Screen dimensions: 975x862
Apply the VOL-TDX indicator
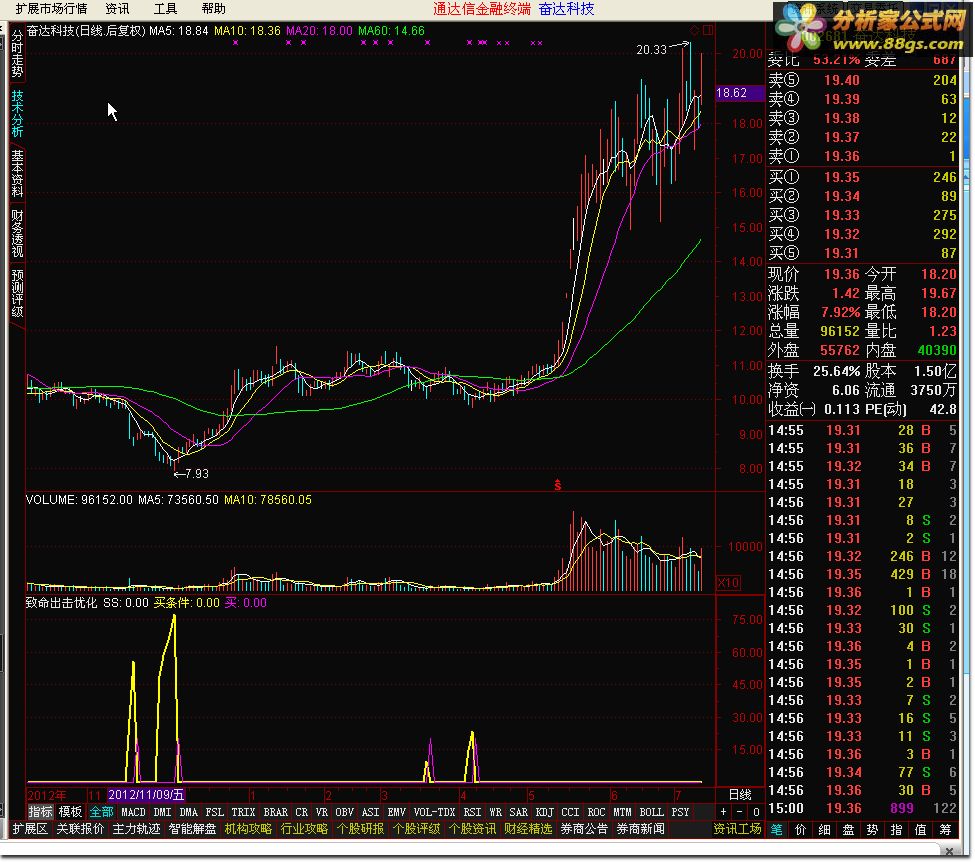(434, 812)
